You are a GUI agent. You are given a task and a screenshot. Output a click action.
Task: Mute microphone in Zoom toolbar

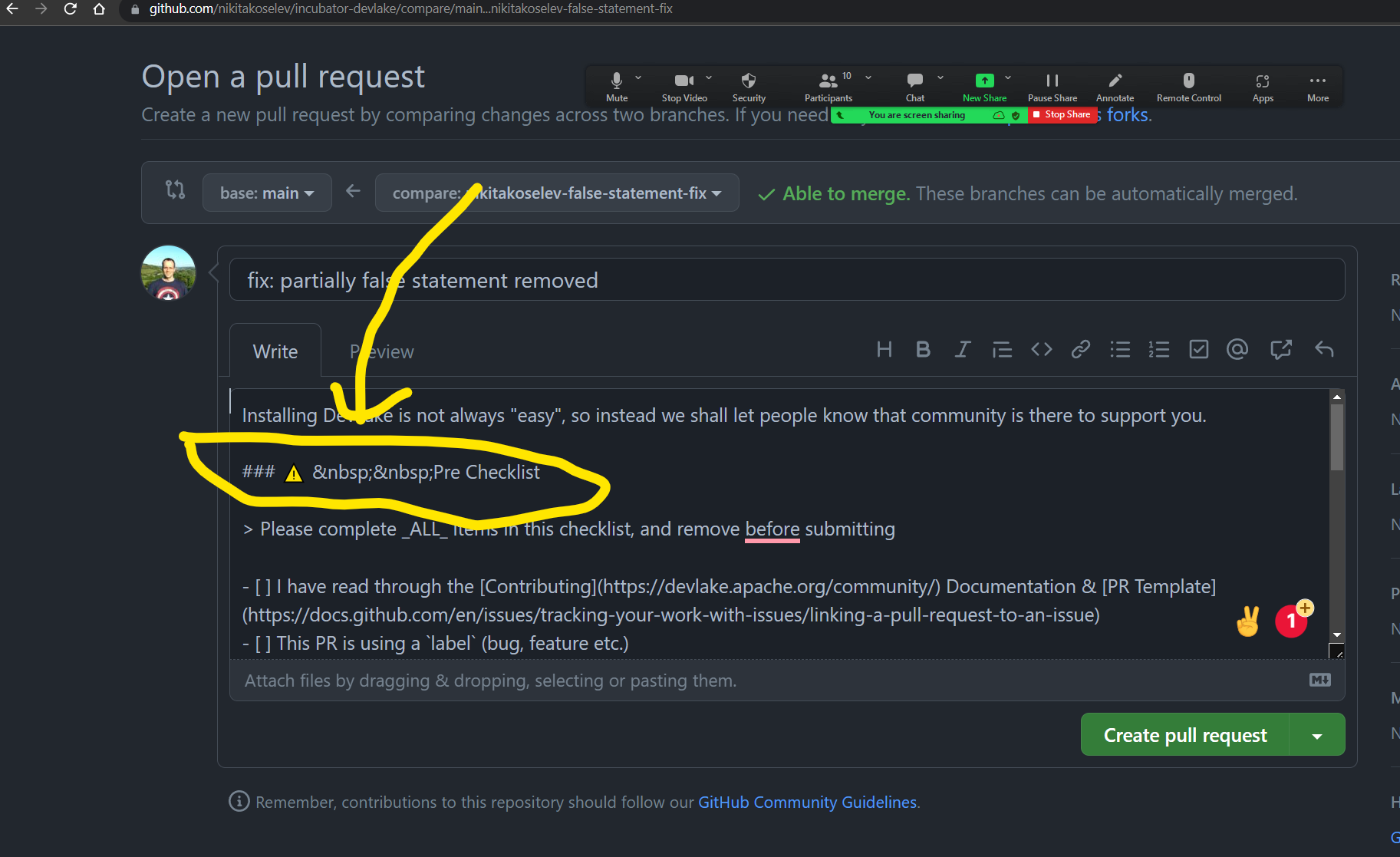617,87
